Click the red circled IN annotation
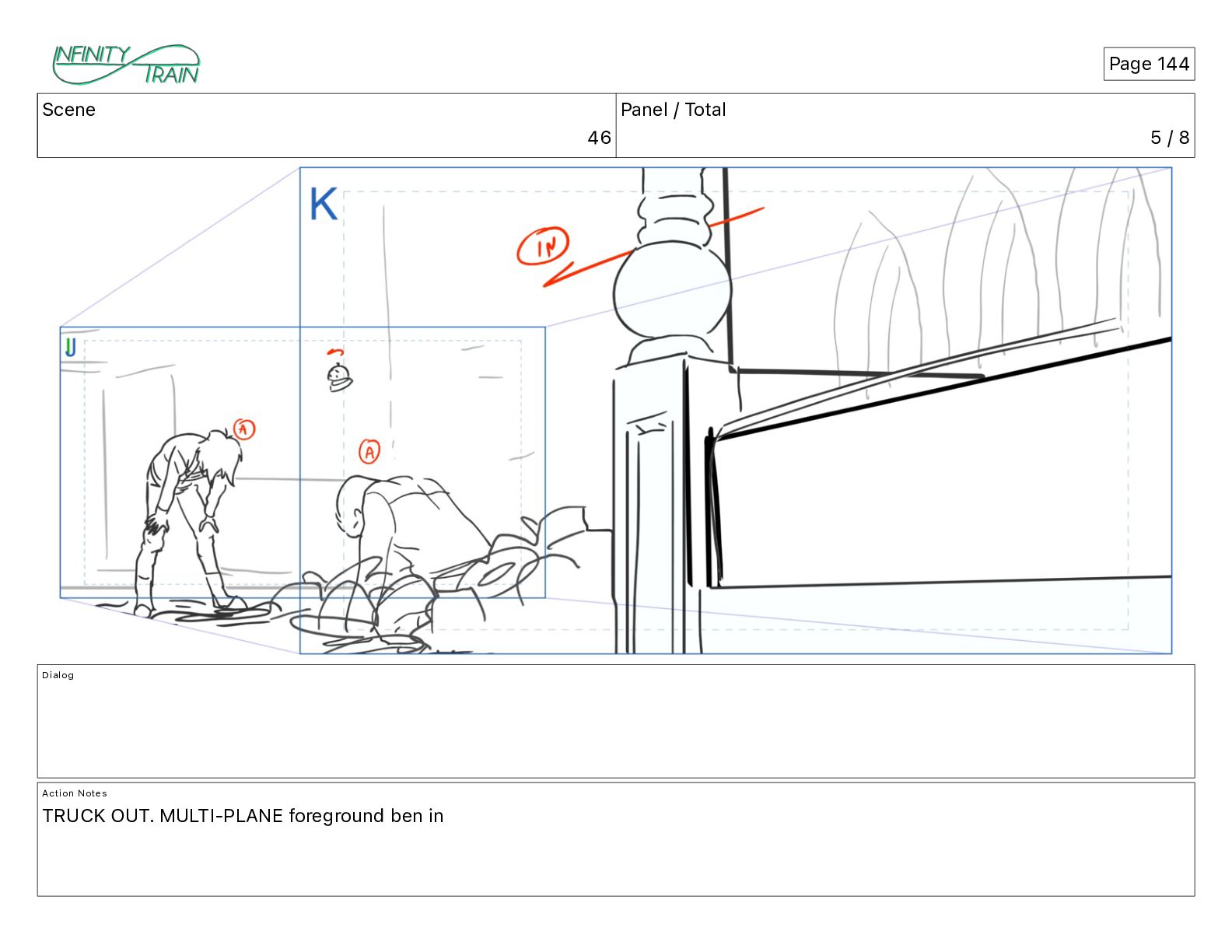 click(x=543, y=247)
